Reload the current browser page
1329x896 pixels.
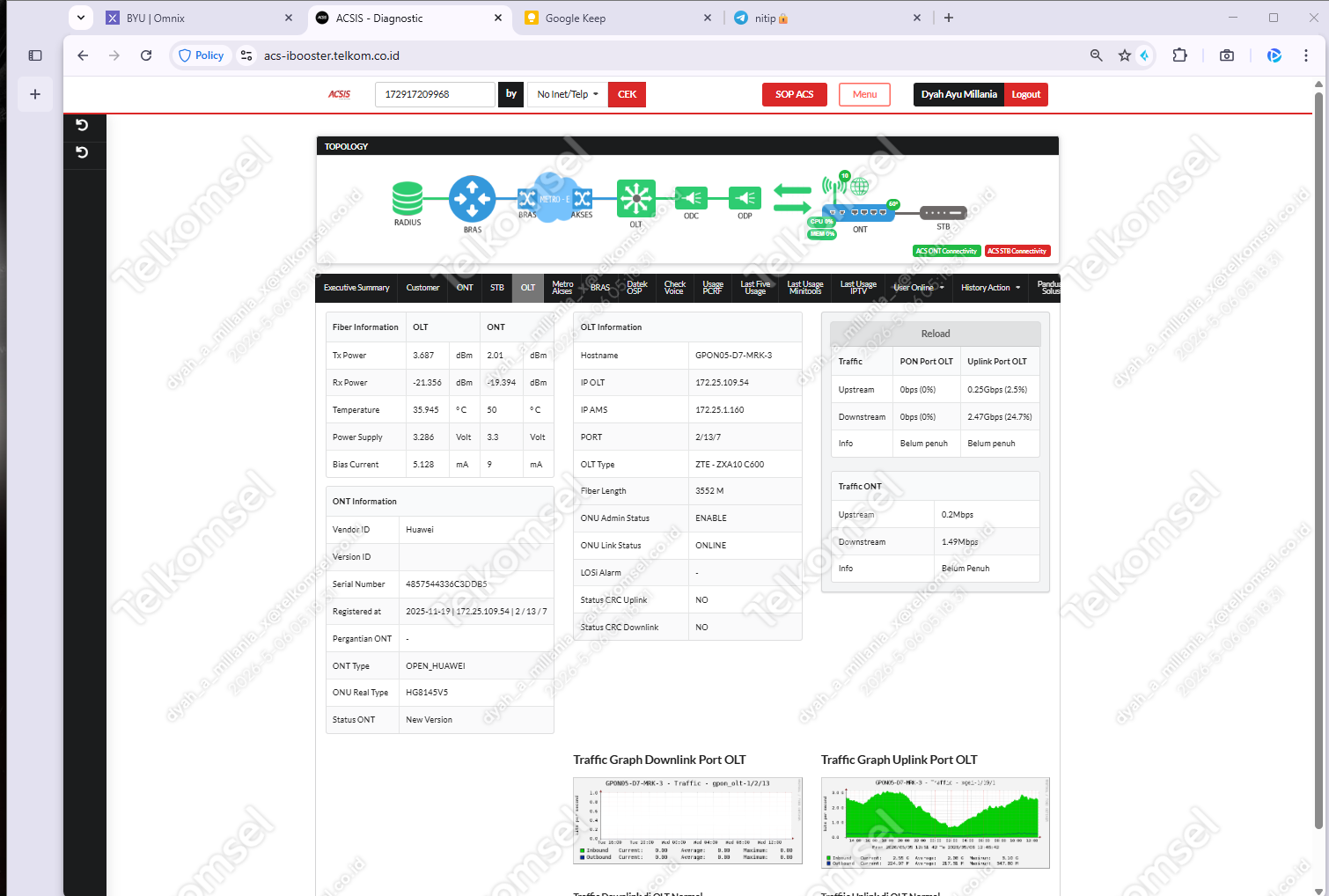pos(146,55)
